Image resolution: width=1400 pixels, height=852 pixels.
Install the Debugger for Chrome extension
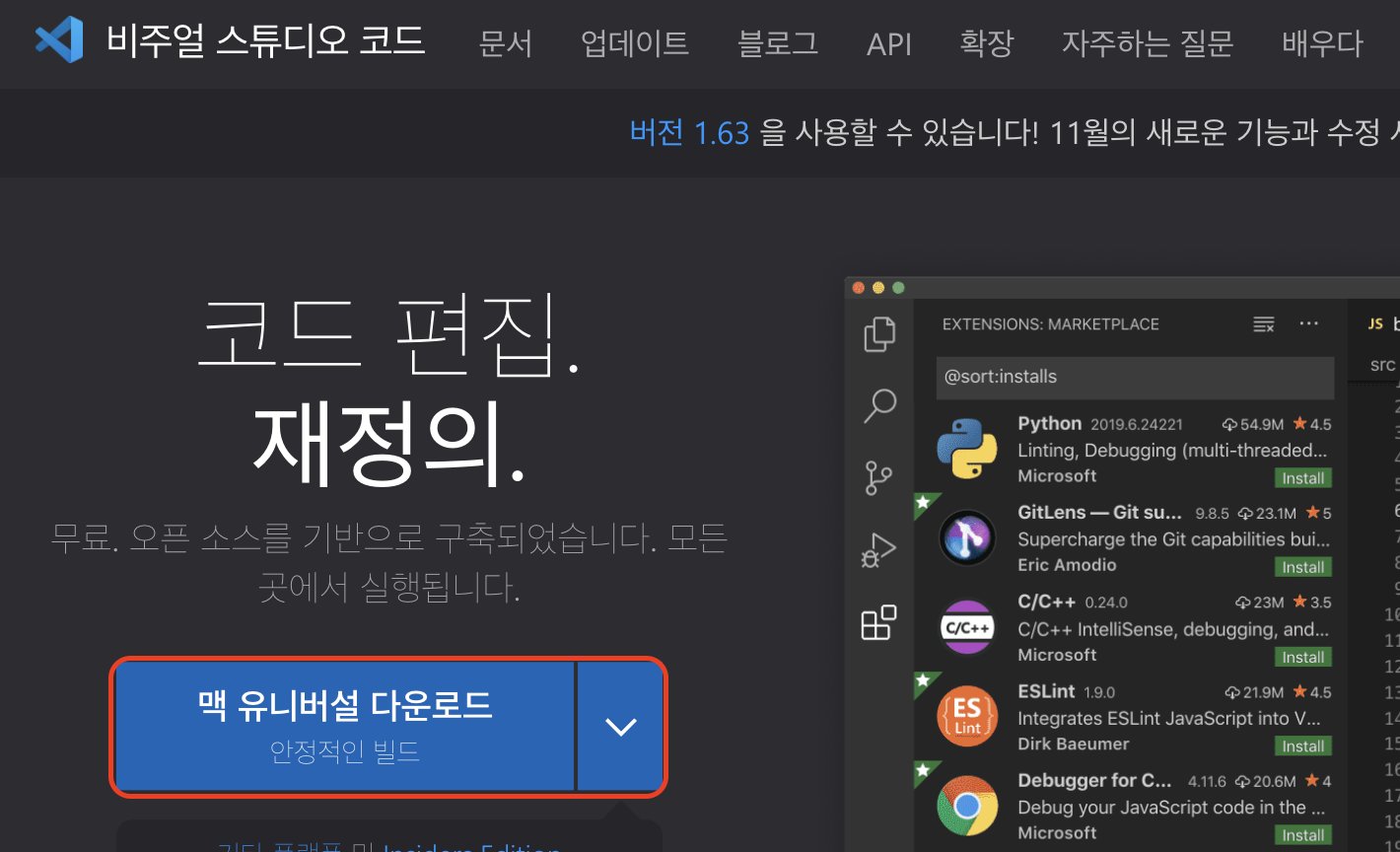(1303, 835)
